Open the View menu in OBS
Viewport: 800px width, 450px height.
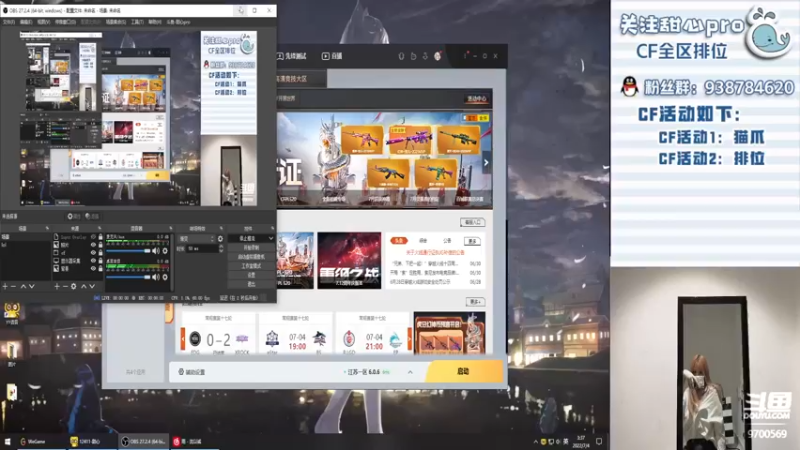(x=43, y=22)
